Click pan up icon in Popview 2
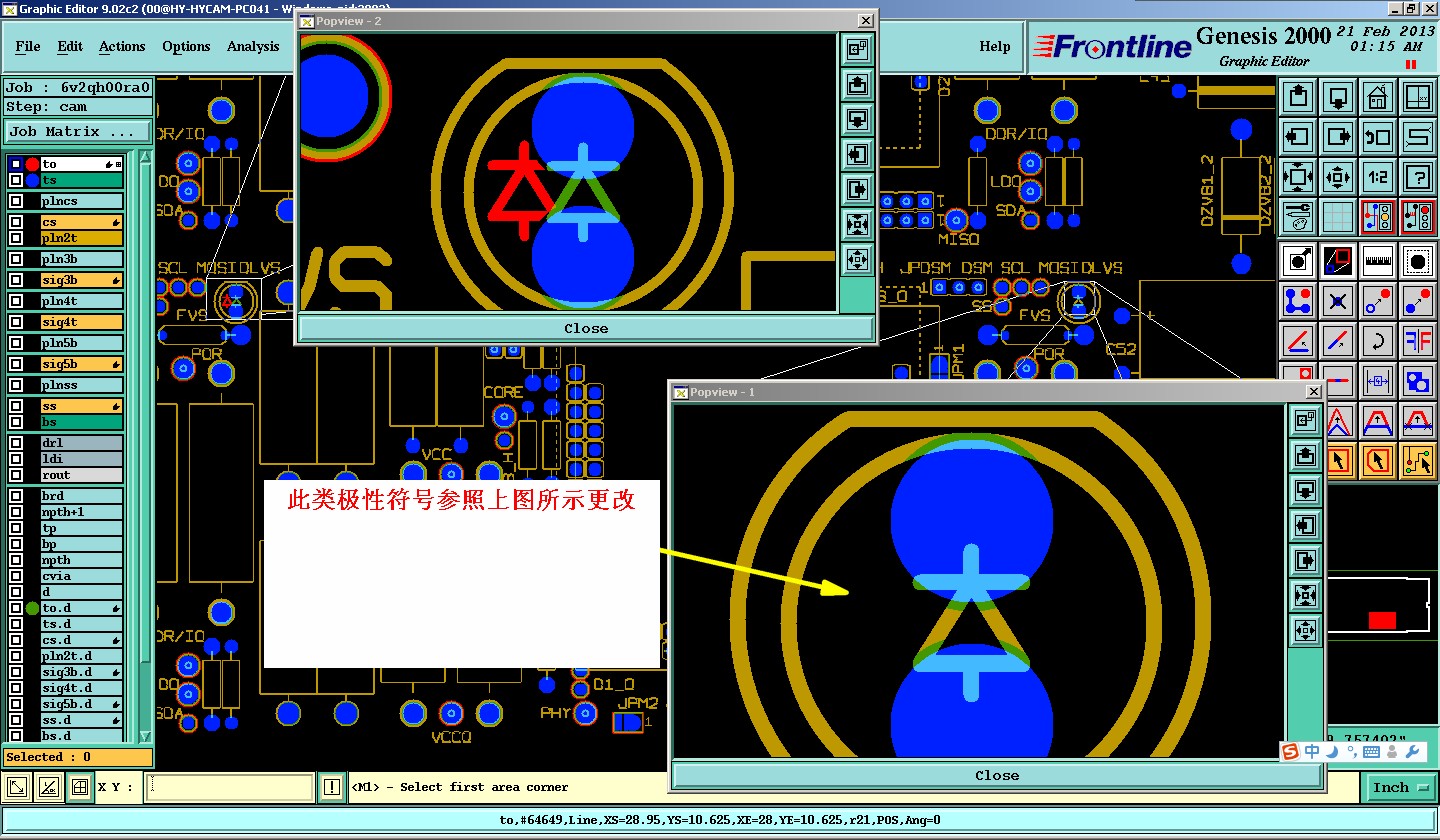Image resolution: width=1440 pixels, height=840 pixels. click(x=856, y=84)
